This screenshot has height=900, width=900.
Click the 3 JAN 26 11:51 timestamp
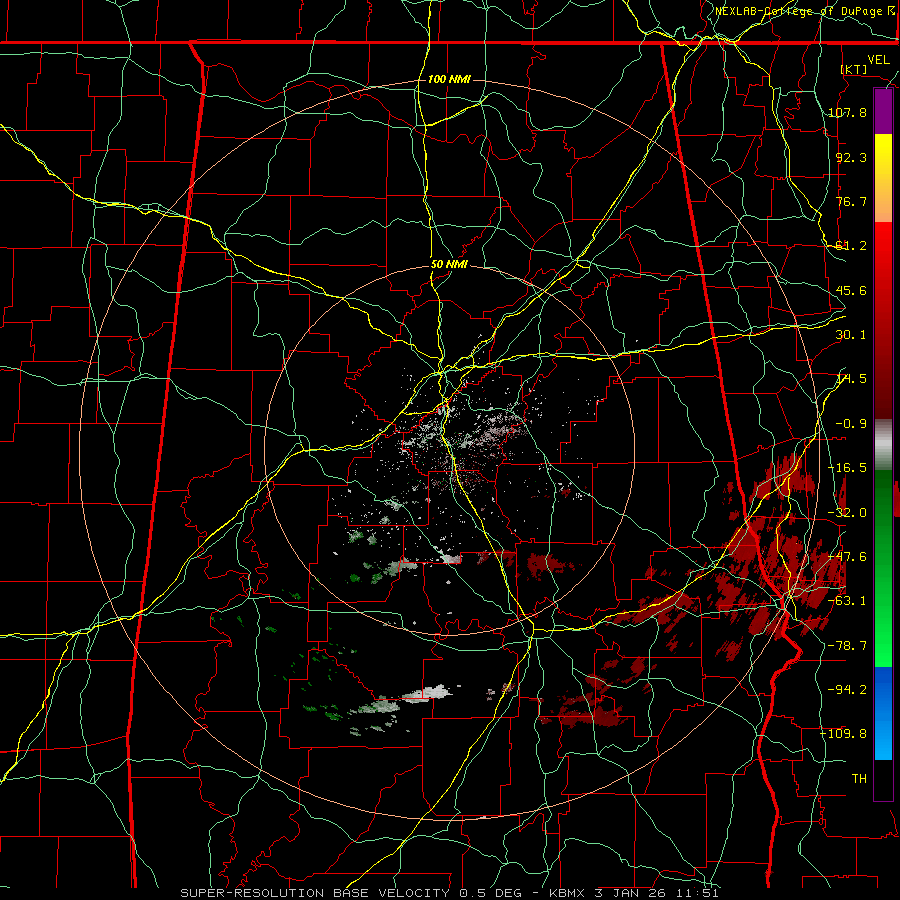pyautogui.click(x=657, y=893)
